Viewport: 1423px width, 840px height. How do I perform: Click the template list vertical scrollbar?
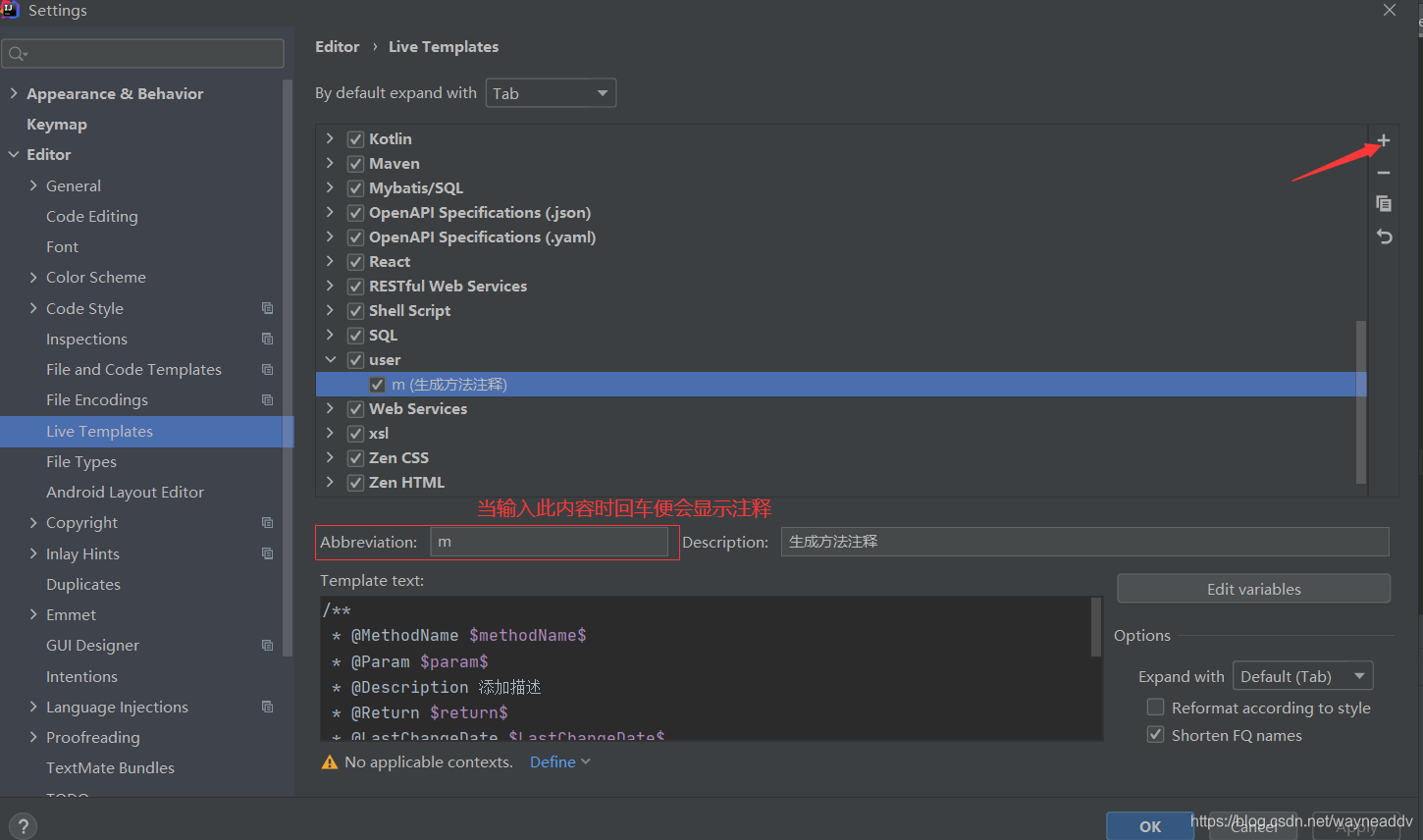pos(1361,401)
